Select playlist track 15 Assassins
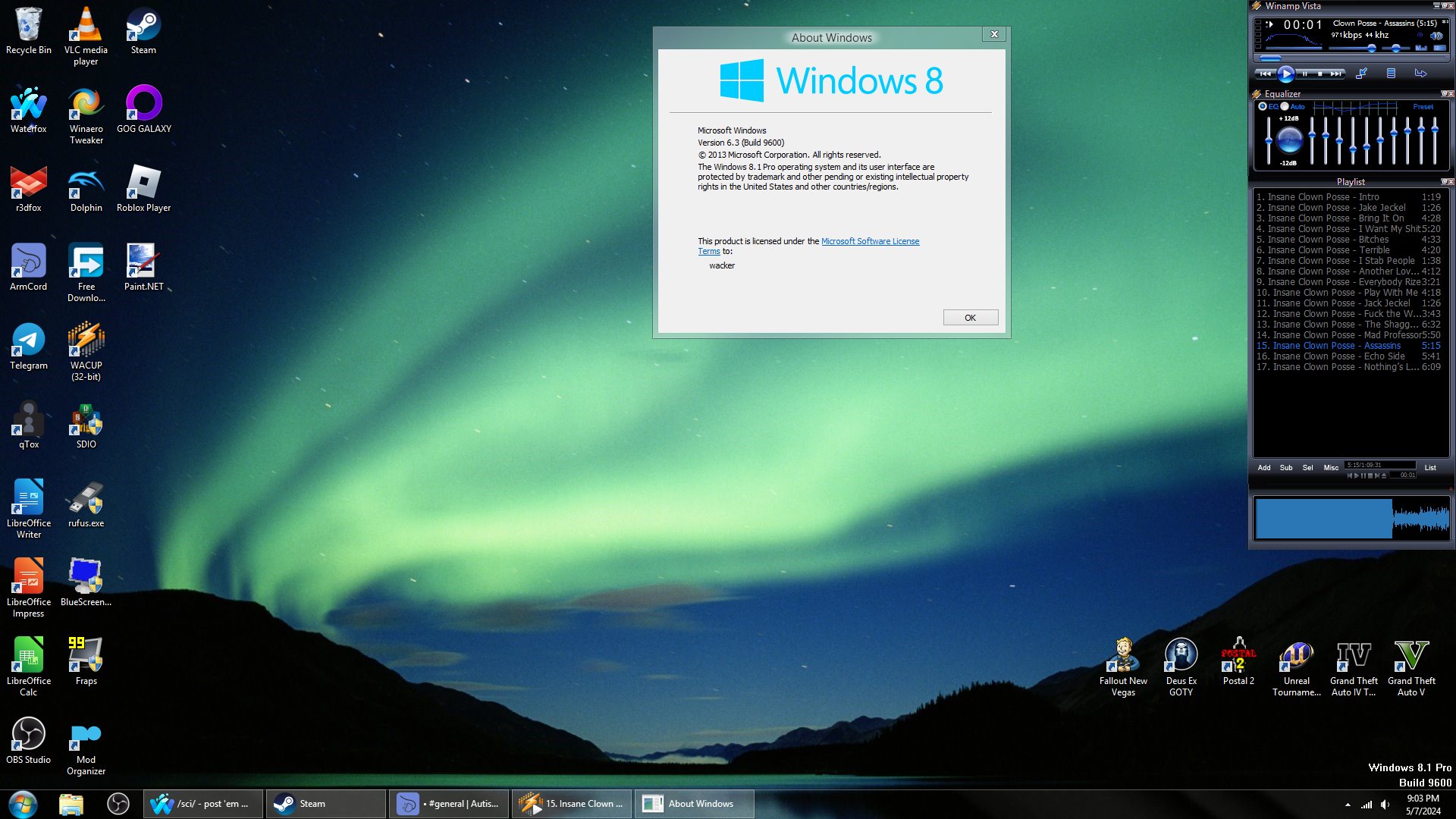1456x819 pixels. coord(1348,346)
